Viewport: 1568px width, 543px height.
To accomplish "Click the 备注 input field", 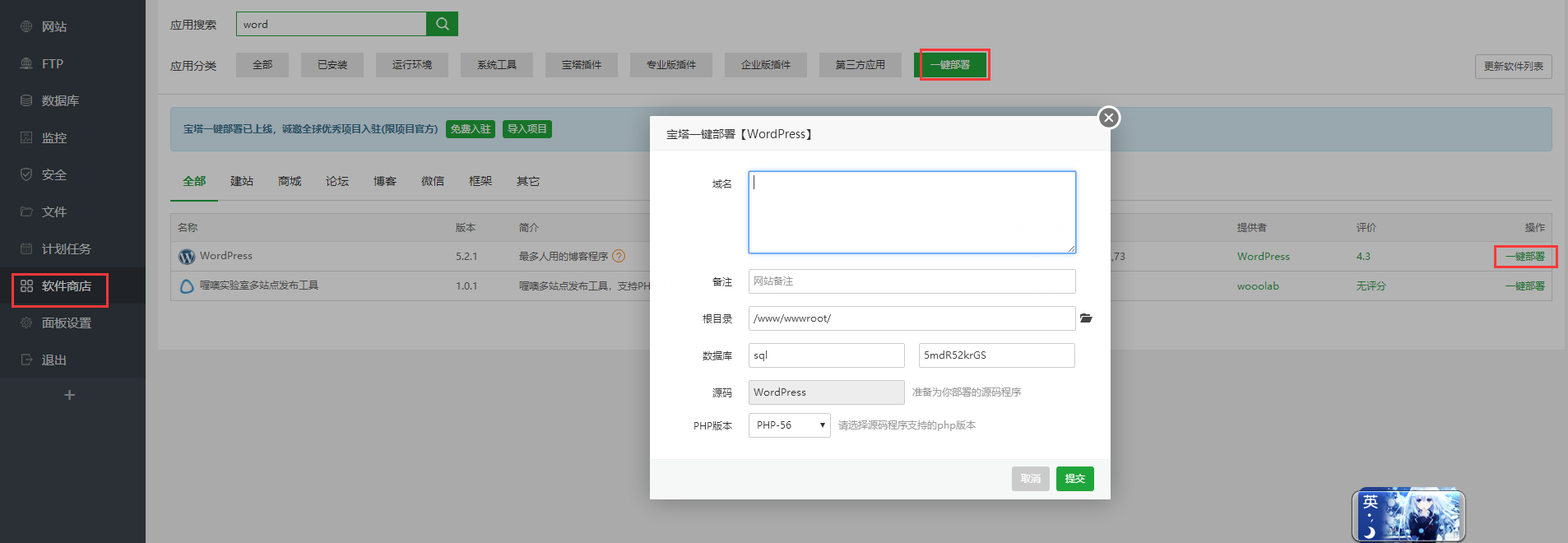I will coord(912,281).
